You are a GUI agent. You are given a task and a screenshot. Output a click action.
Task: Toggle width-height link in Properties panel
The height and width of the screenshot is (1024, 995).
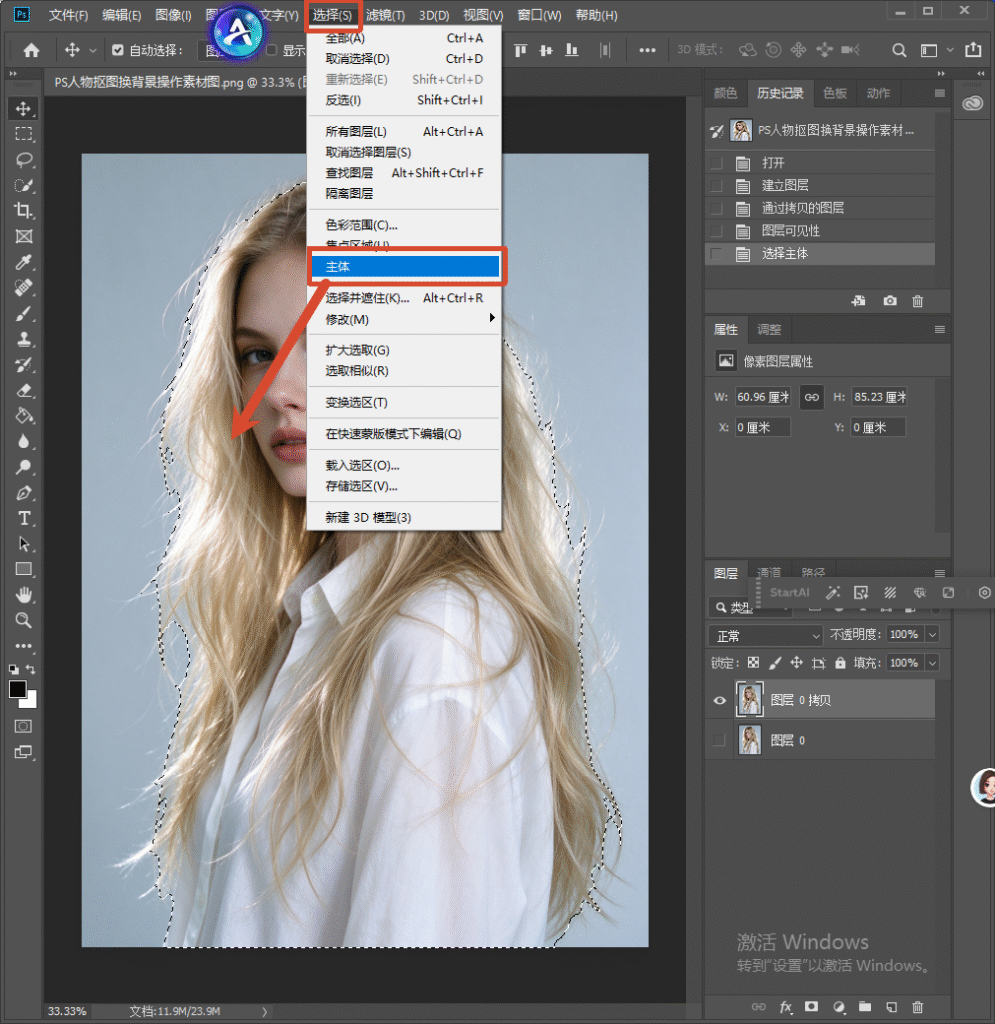812,397
